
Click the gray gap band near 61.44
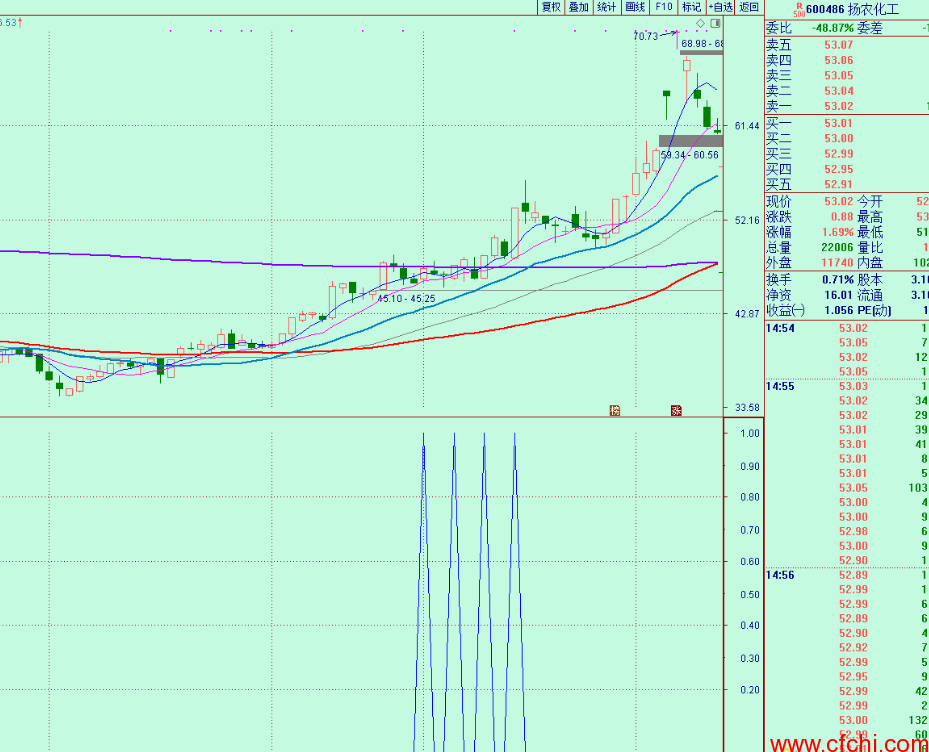coord(691,141)
